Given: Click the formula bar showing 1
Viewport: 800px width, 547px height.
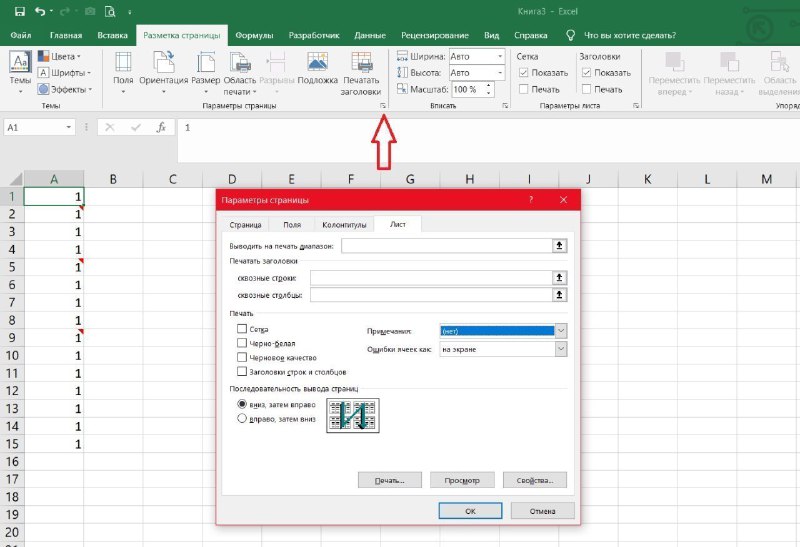Looking at the screenshot, I should coord(487,140).
